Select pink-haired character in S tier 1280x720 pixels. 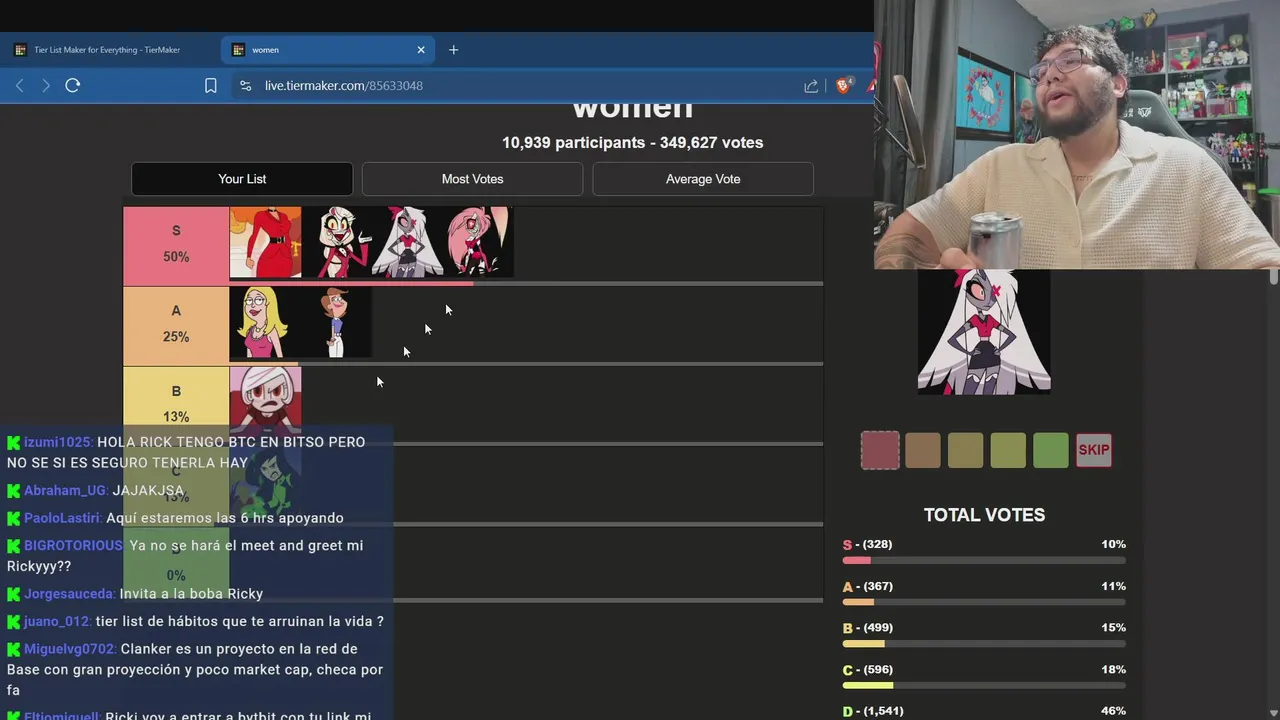tap(478, 242)
